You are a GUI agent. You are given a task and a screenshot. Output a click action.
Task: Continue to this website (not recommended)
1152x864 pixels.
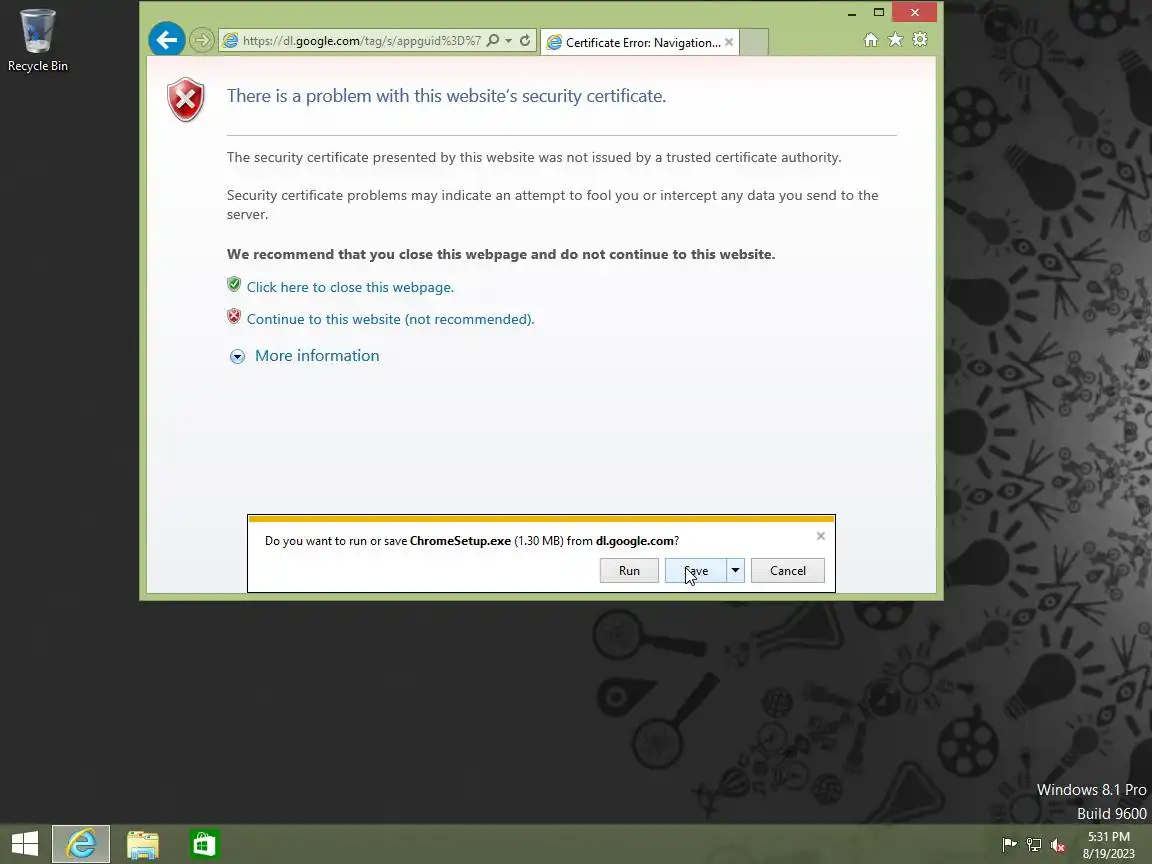pos(391,320)
